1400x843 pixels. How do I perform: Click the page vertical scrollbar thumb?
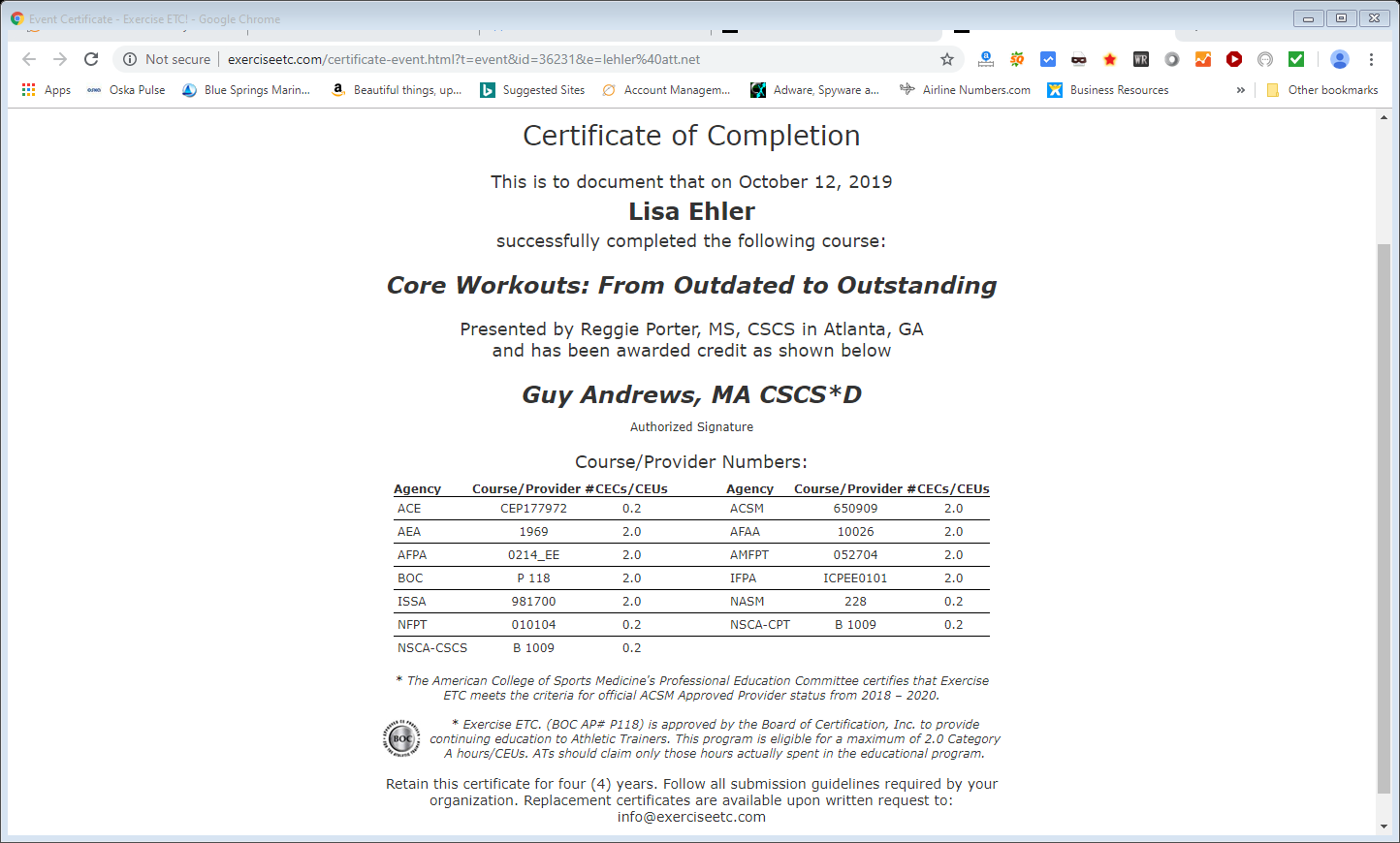tap(1384, 518)
